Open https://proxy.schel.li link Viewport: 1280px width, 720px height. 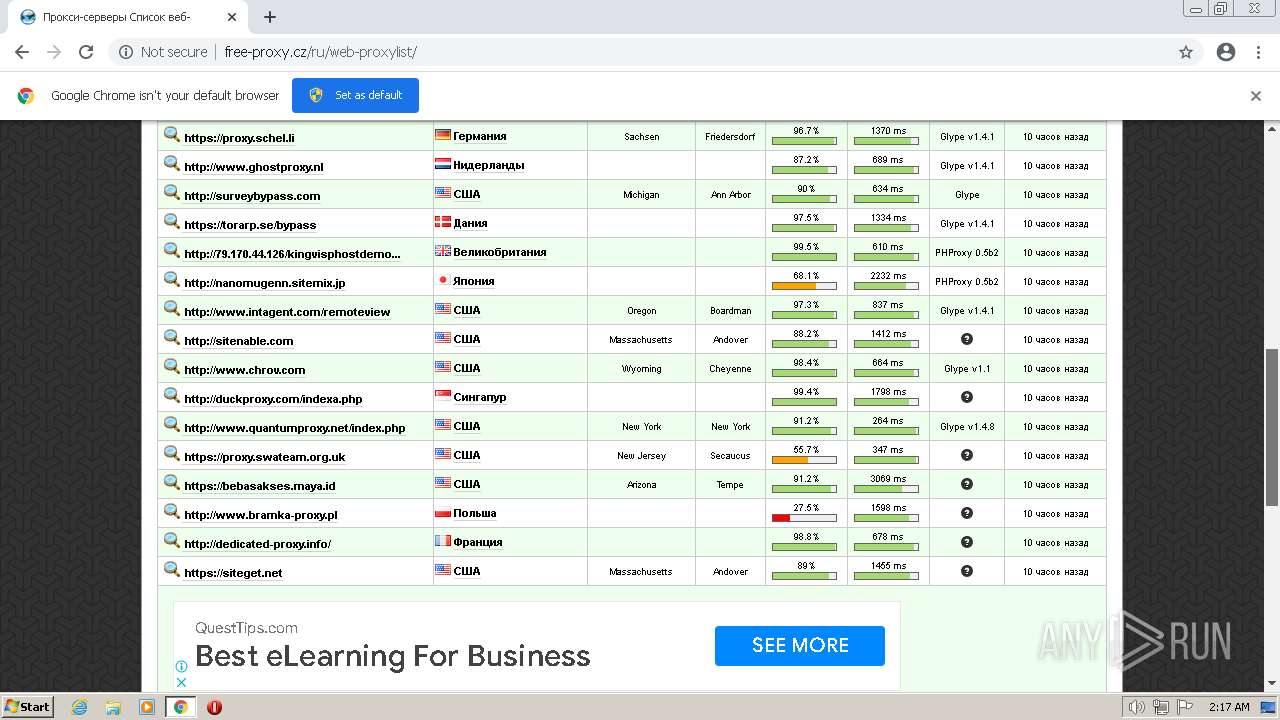[239, 138]
